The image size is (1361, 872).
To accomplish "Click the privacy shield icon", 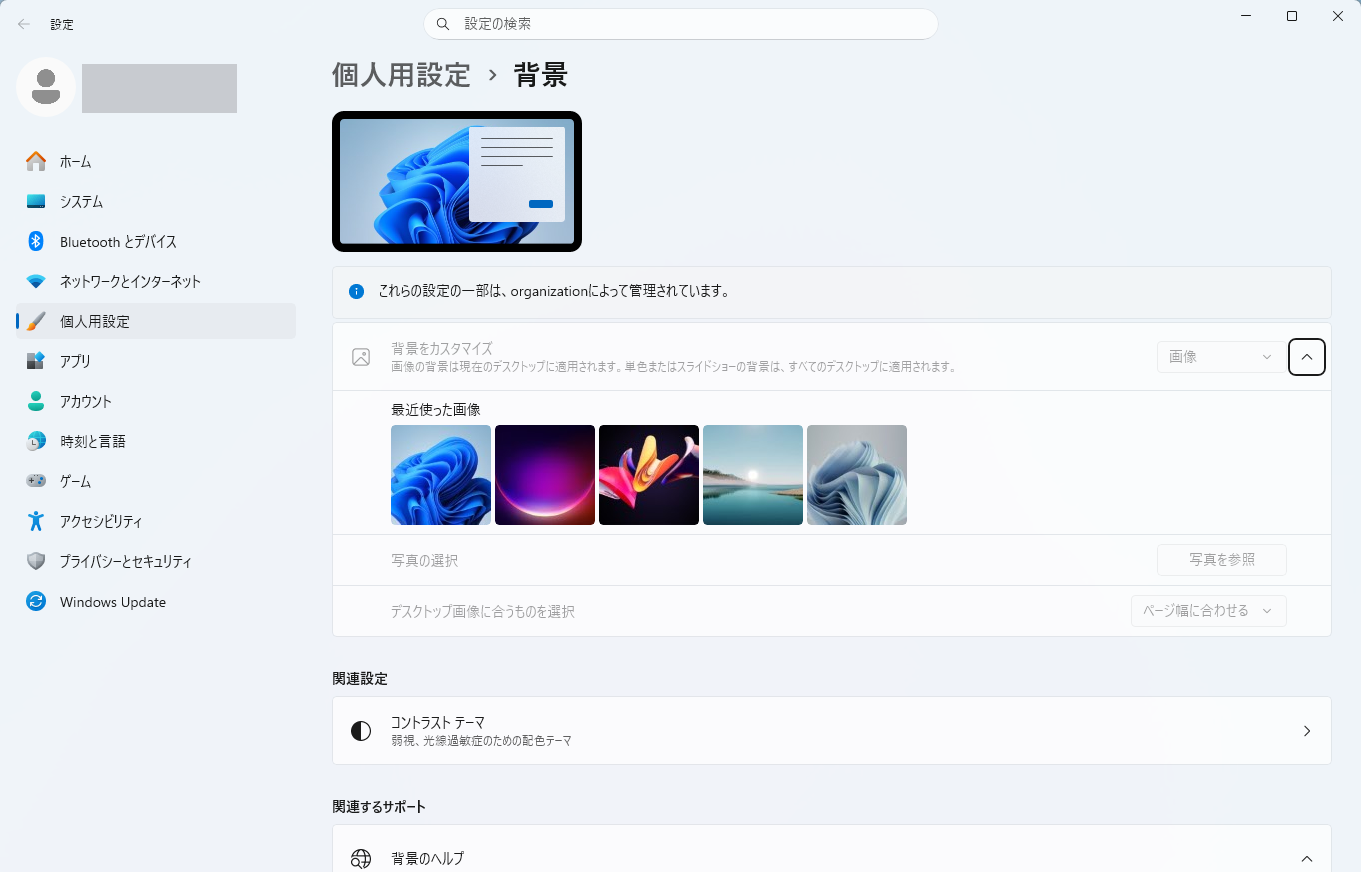I will [x=36, y=561].
